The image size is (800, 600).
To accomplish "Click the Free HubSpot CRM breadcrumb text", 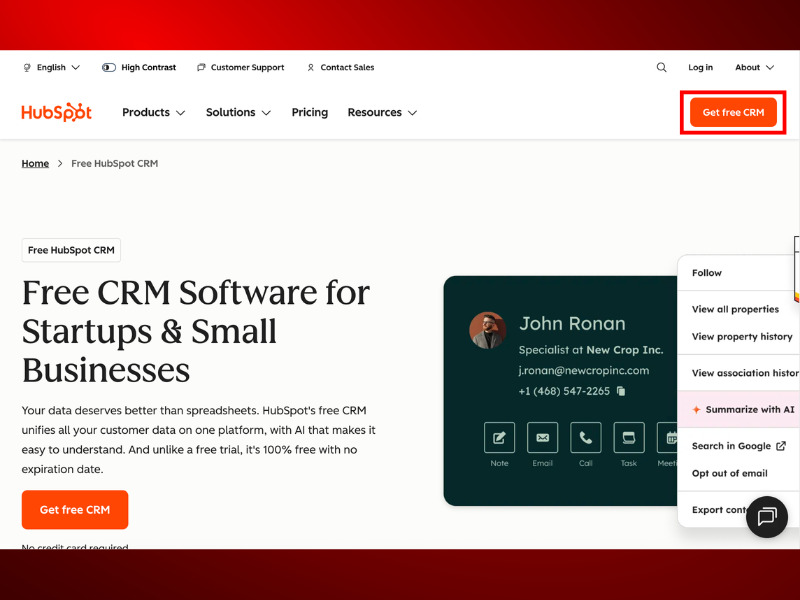I will [114, 163].
